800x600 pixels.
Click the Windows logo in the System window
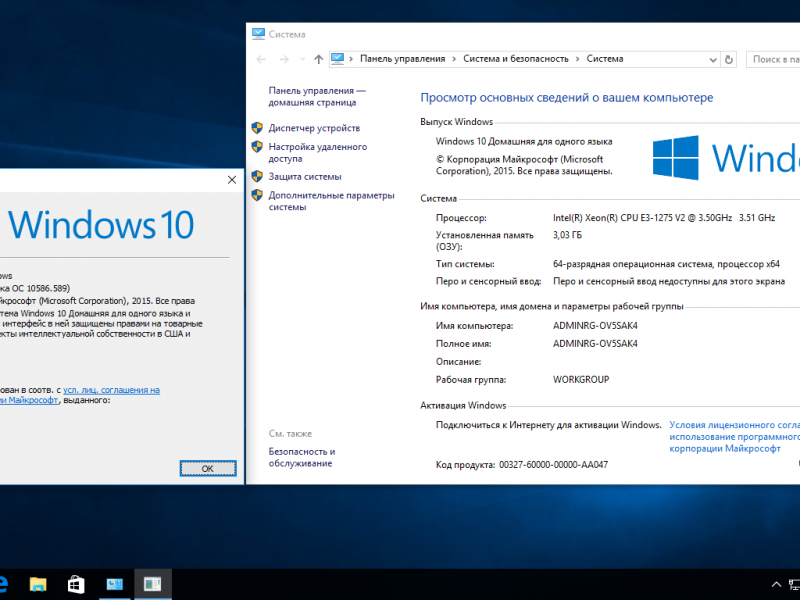coord(676,158)
